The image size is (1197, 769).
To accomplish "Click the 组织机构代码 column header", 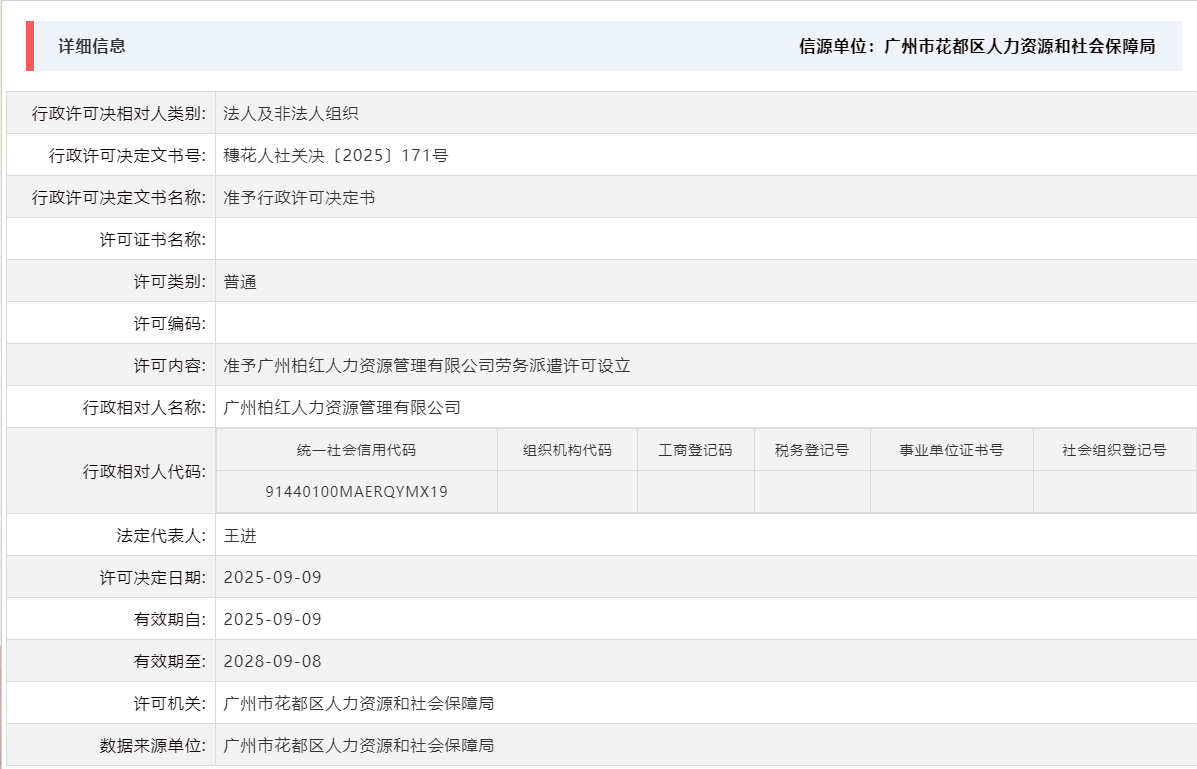I will (x=567, y=449).
